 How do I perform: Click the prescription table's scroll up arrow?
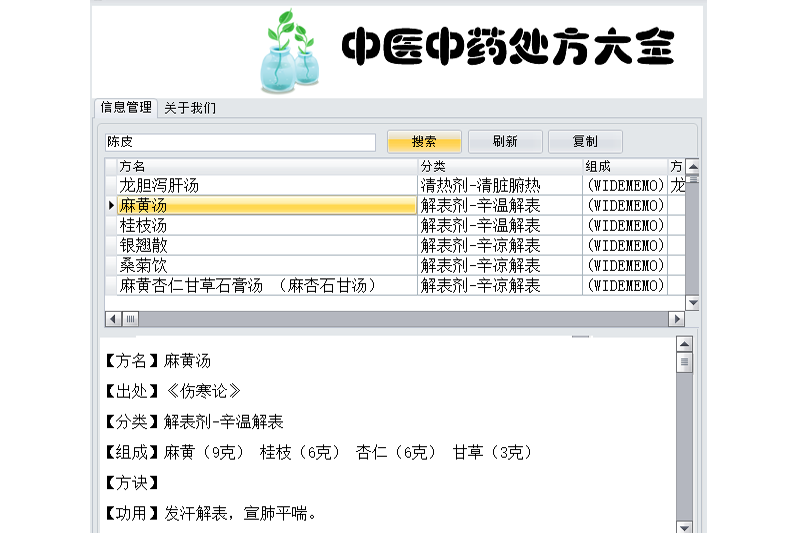(692, 166)
